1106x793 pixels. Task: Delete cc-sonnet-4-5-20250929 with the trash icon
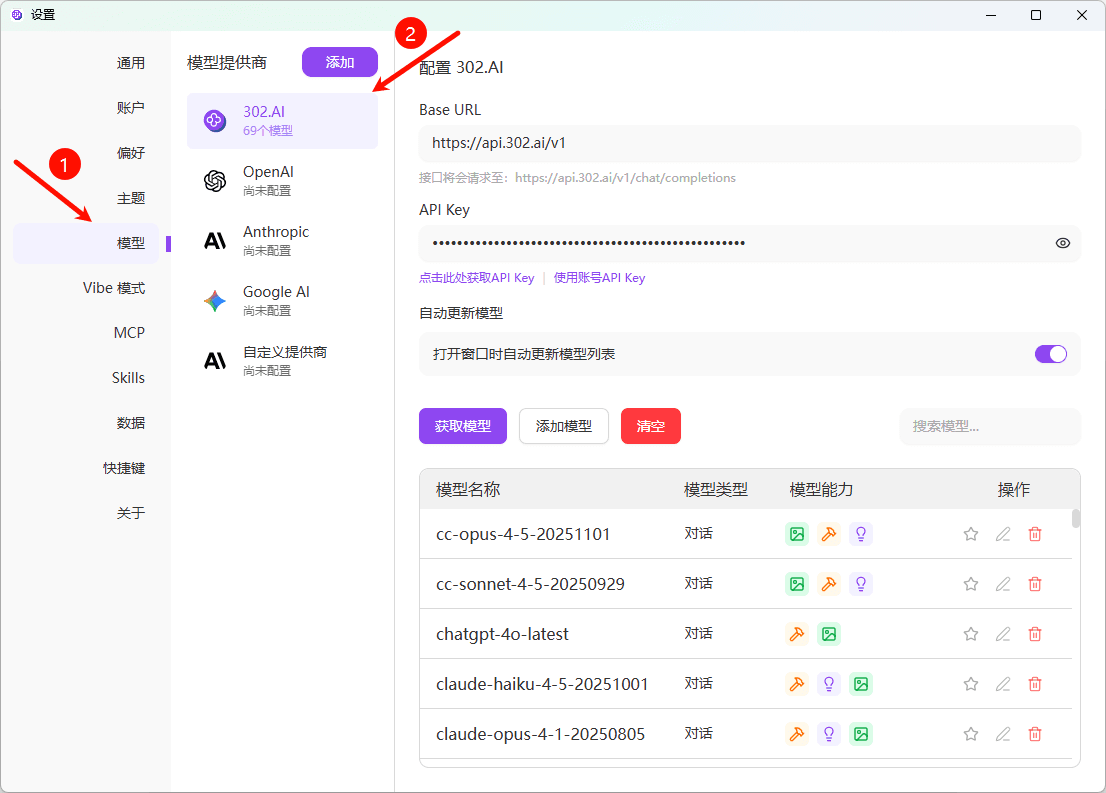[x=1035, y=584]
